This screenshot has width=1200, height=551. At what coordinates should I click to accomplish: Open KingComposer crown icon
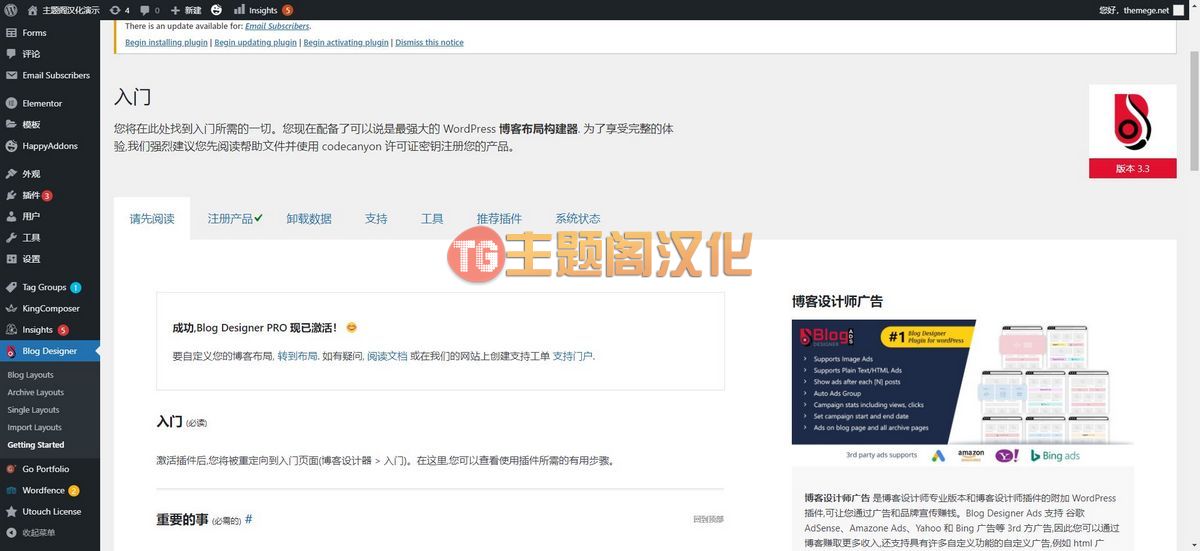click(x=11, y=308)
